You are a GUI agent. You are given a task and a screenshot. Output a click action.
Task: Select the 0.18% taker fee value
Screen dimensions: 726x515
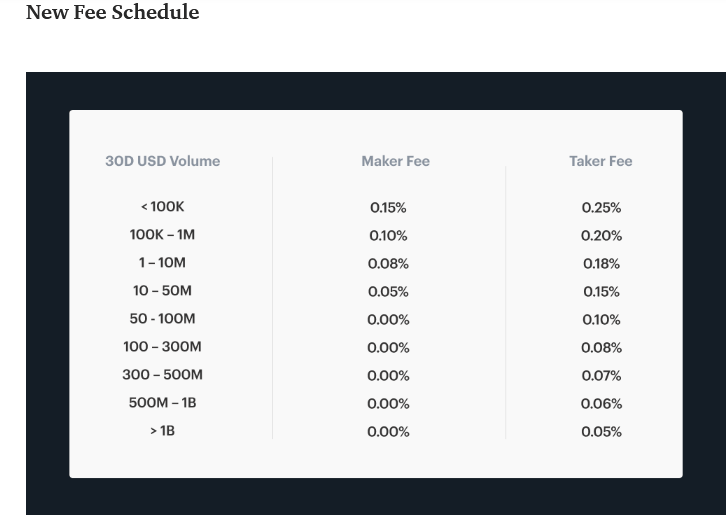[x=601, y=264]
